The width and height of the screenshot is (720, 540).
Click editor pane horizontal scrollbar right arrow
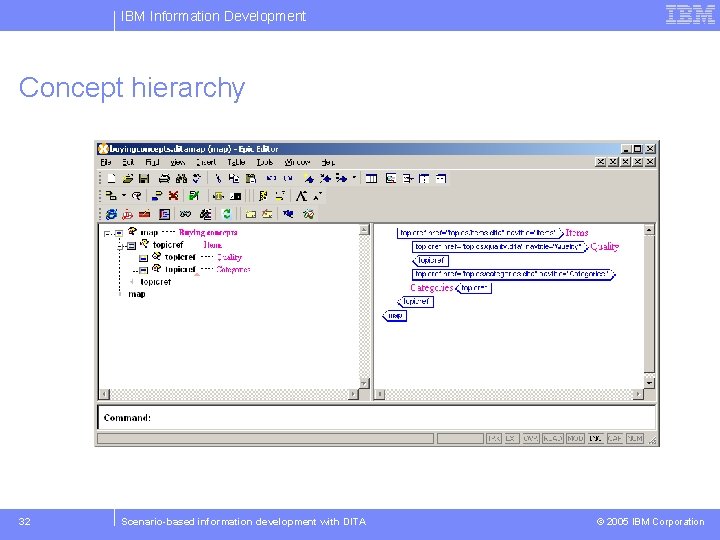(x=637, y=394)
